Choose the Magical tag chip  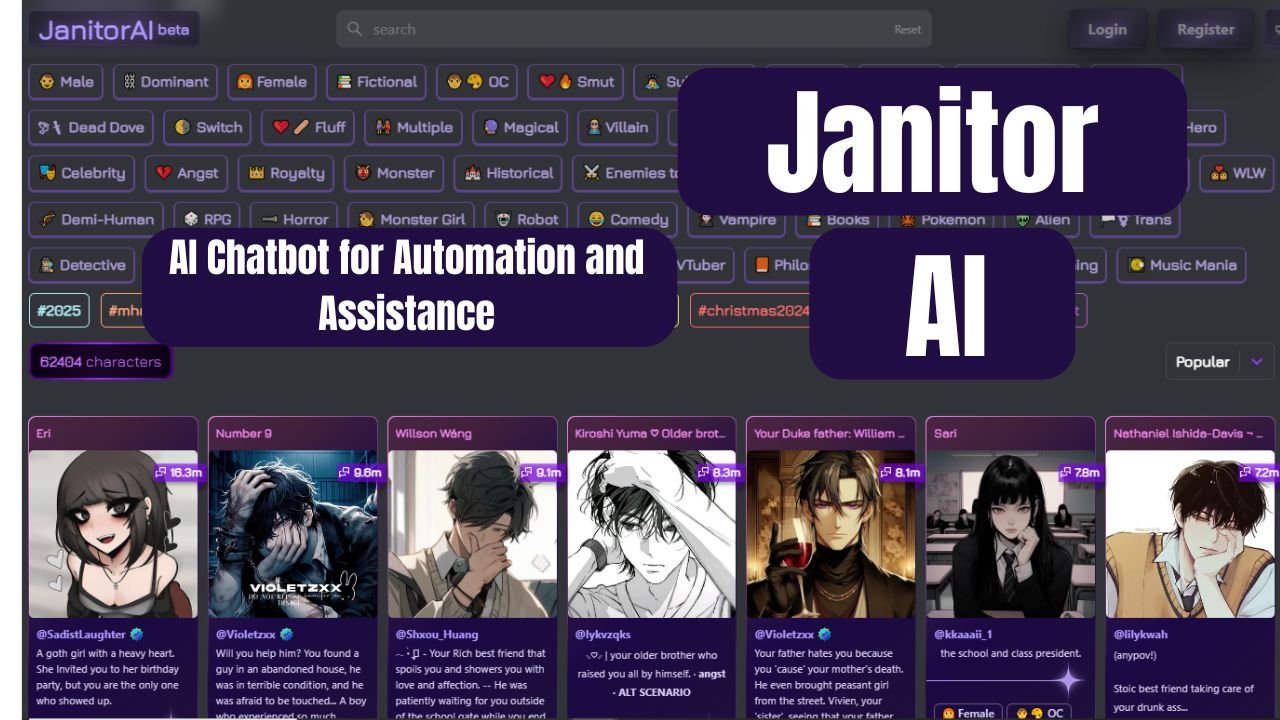pyautogui.click(x=520, y=127)
